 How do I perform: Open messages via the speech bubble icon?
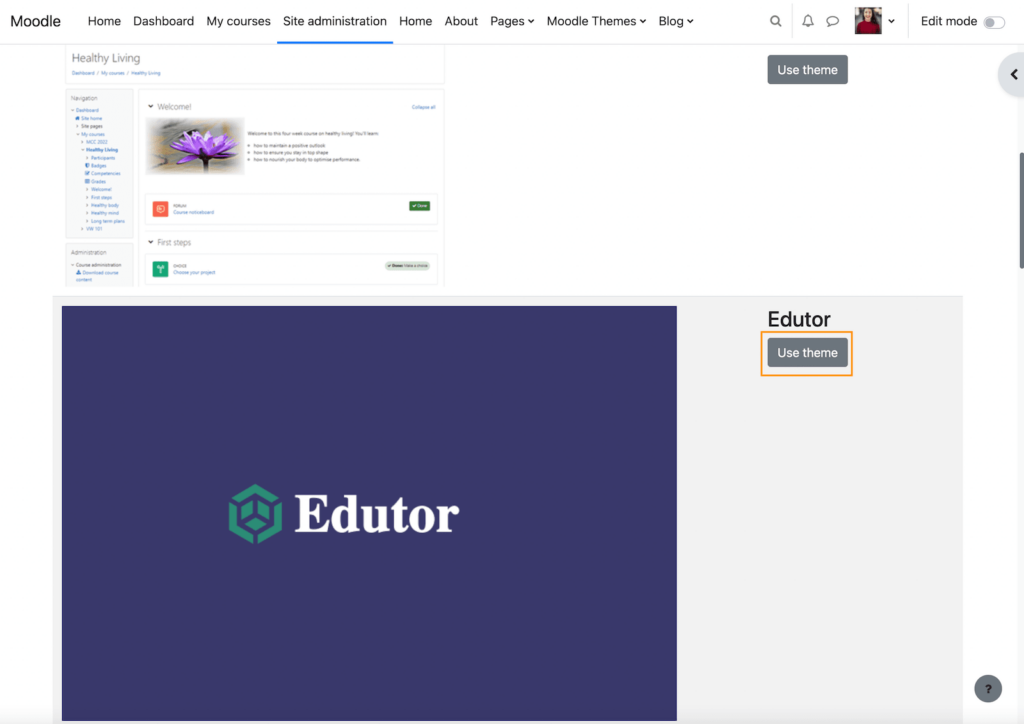(832, 20)
